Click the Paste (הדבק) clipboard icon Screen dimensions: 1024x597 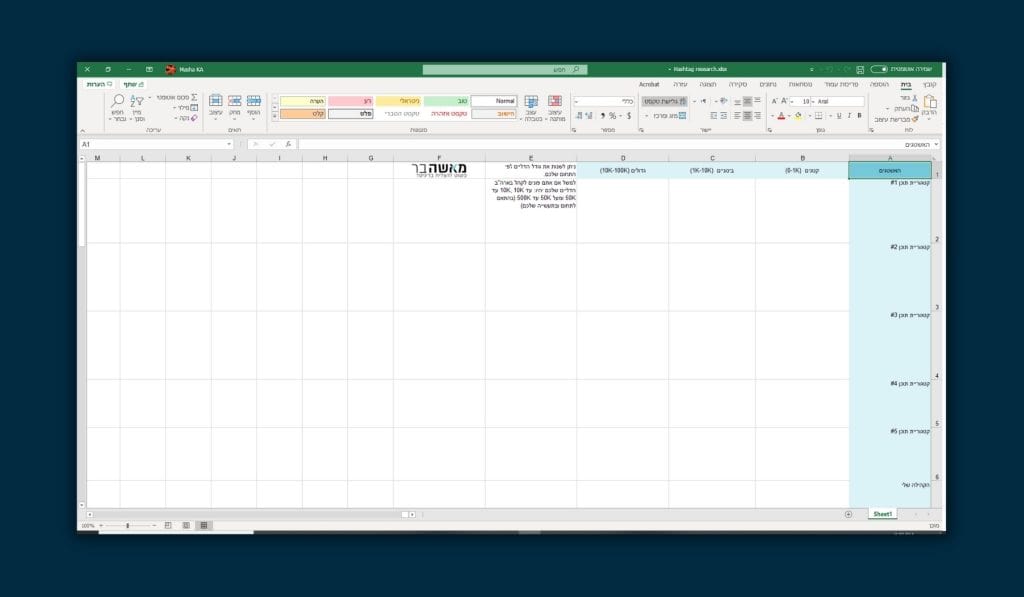(x=930, y=102)
